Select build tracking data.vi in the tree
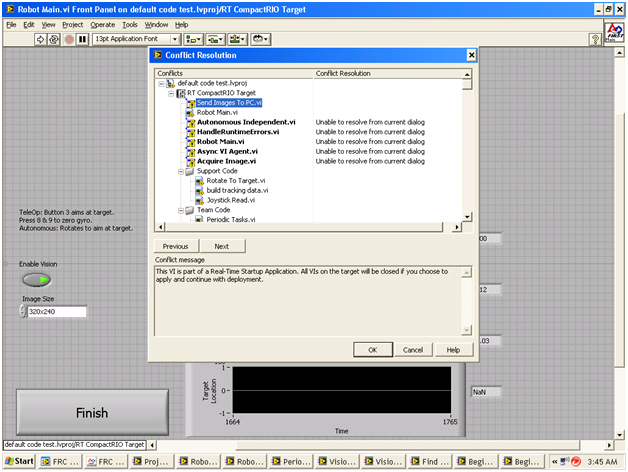Image resolution: width=628 pixels, height=472 pixels. coord(237,190)
